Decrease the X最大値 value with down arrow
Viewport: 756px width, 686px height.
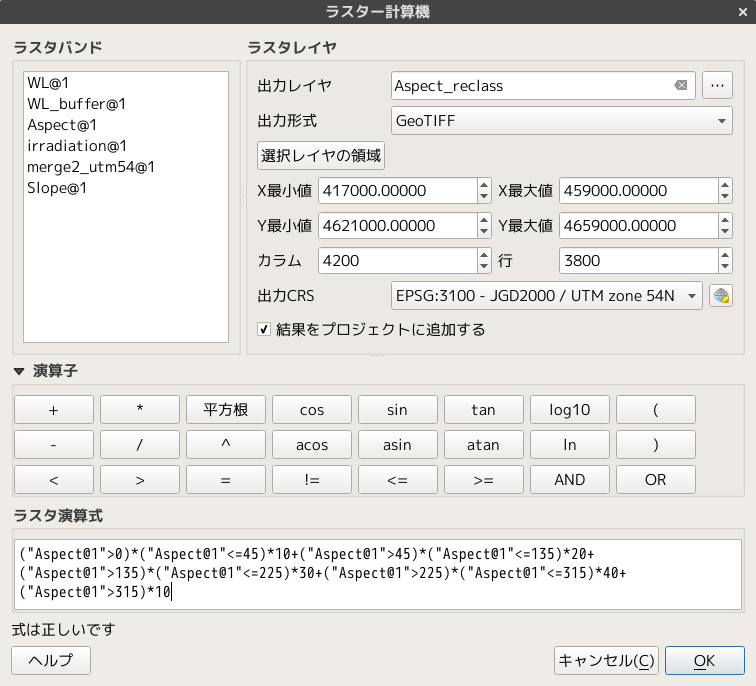(725, 197)
